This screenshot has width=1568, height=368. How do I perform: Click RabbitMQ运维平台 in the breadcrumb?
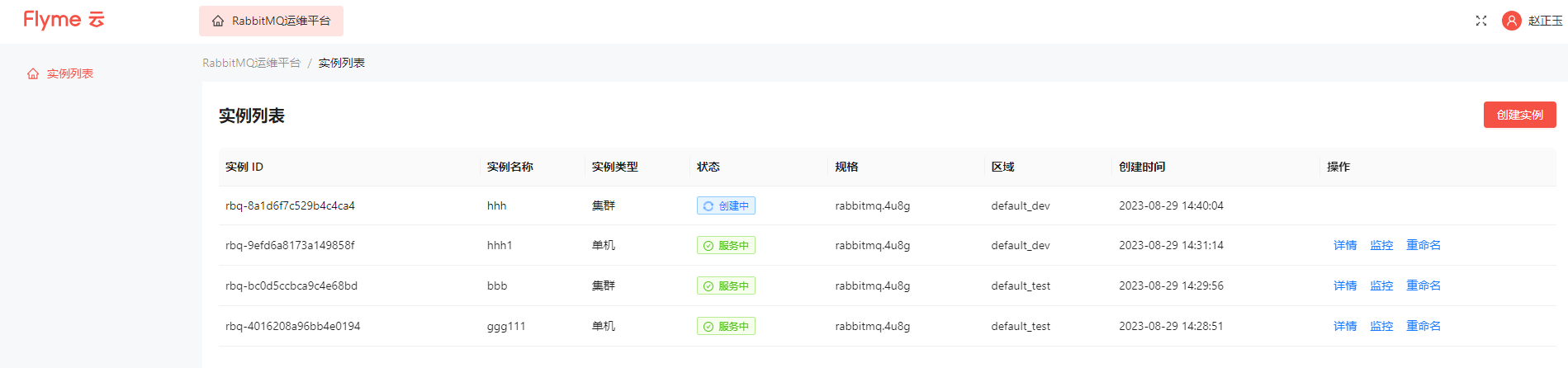[251, 64]
